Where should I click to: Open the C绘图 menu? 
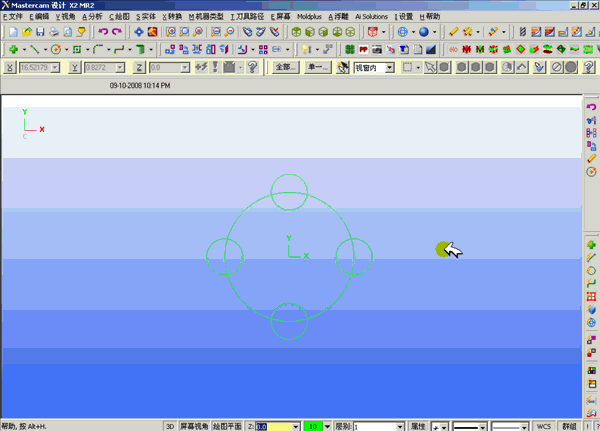point(119,16)
